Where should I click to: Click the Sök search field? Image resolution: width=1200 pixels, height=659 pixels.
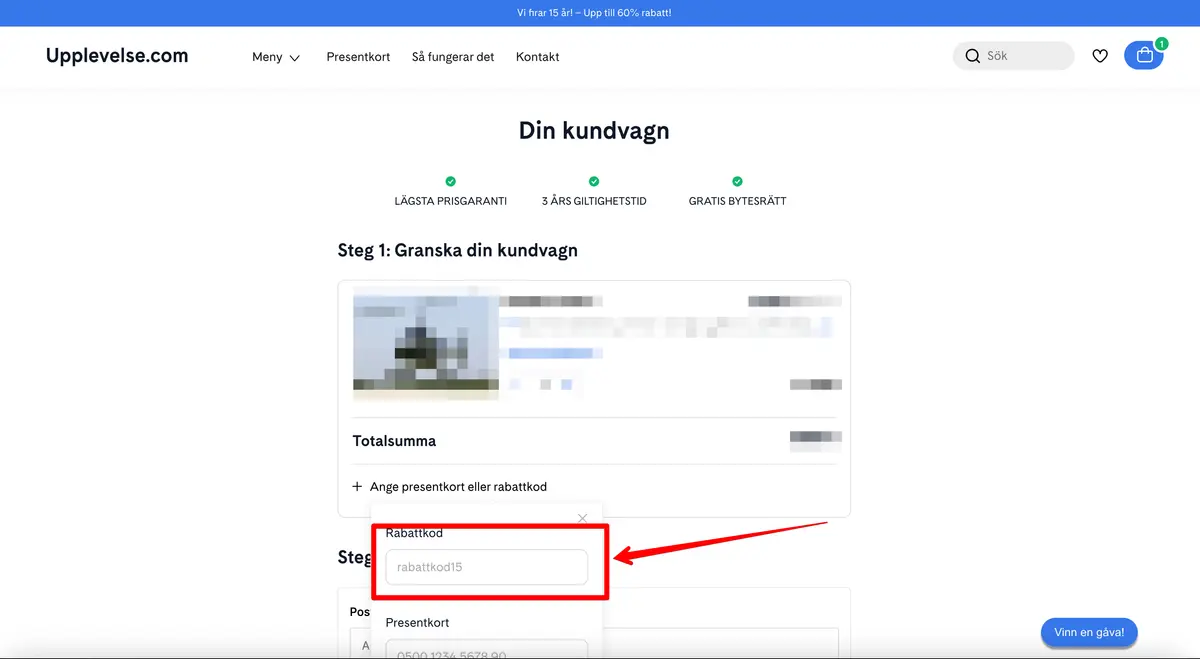pyautogui.click(x=1013, y=56)
